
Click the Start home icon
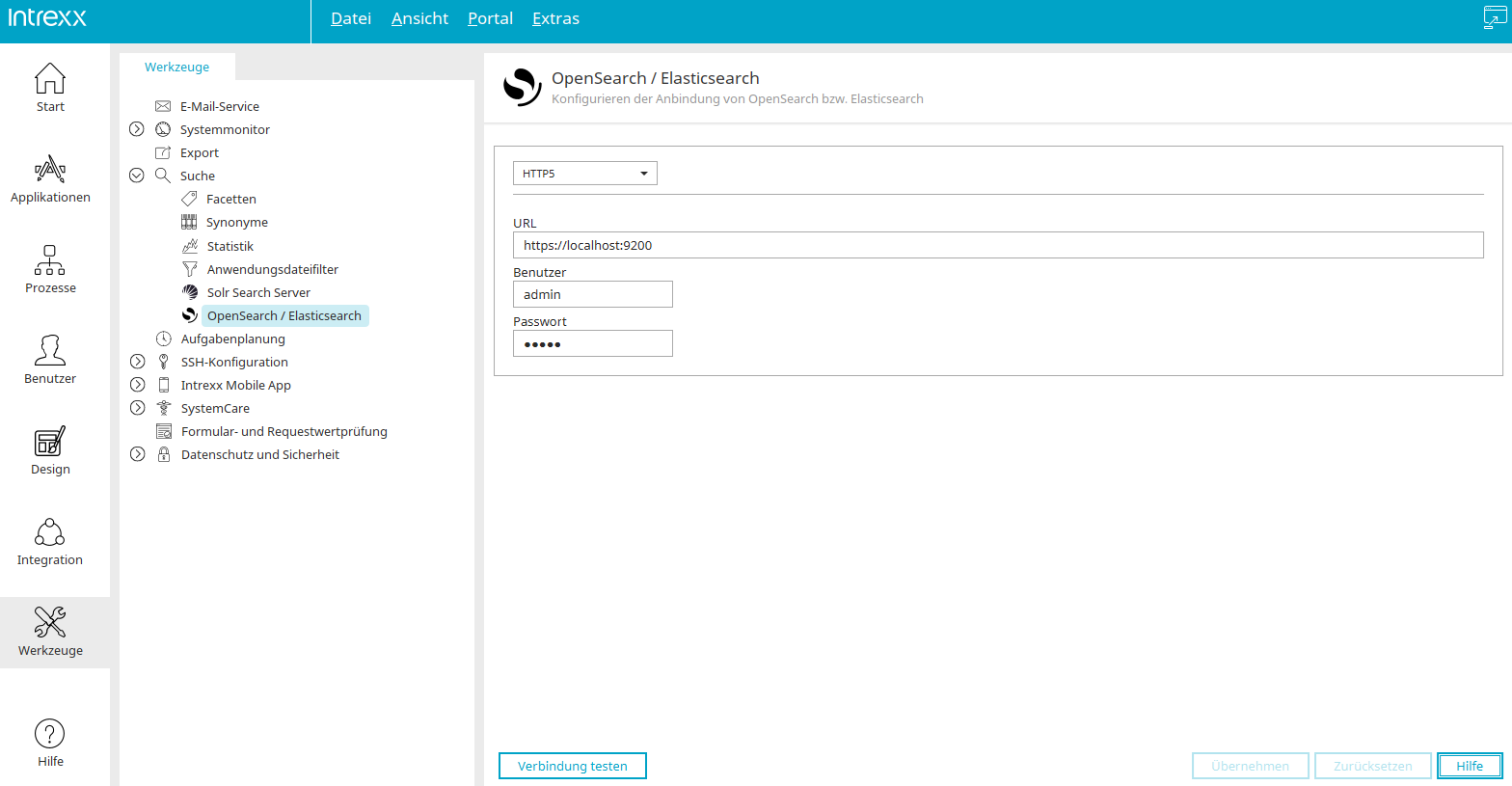(50, 78)
